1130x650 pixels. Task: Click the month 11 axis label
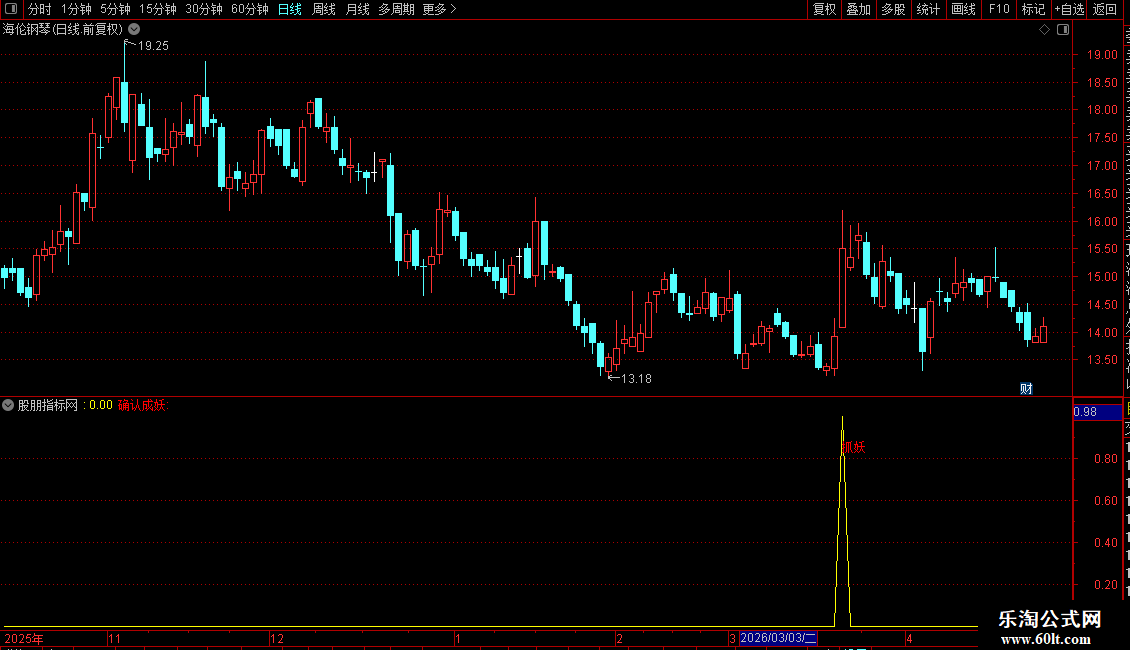[115, 638]
